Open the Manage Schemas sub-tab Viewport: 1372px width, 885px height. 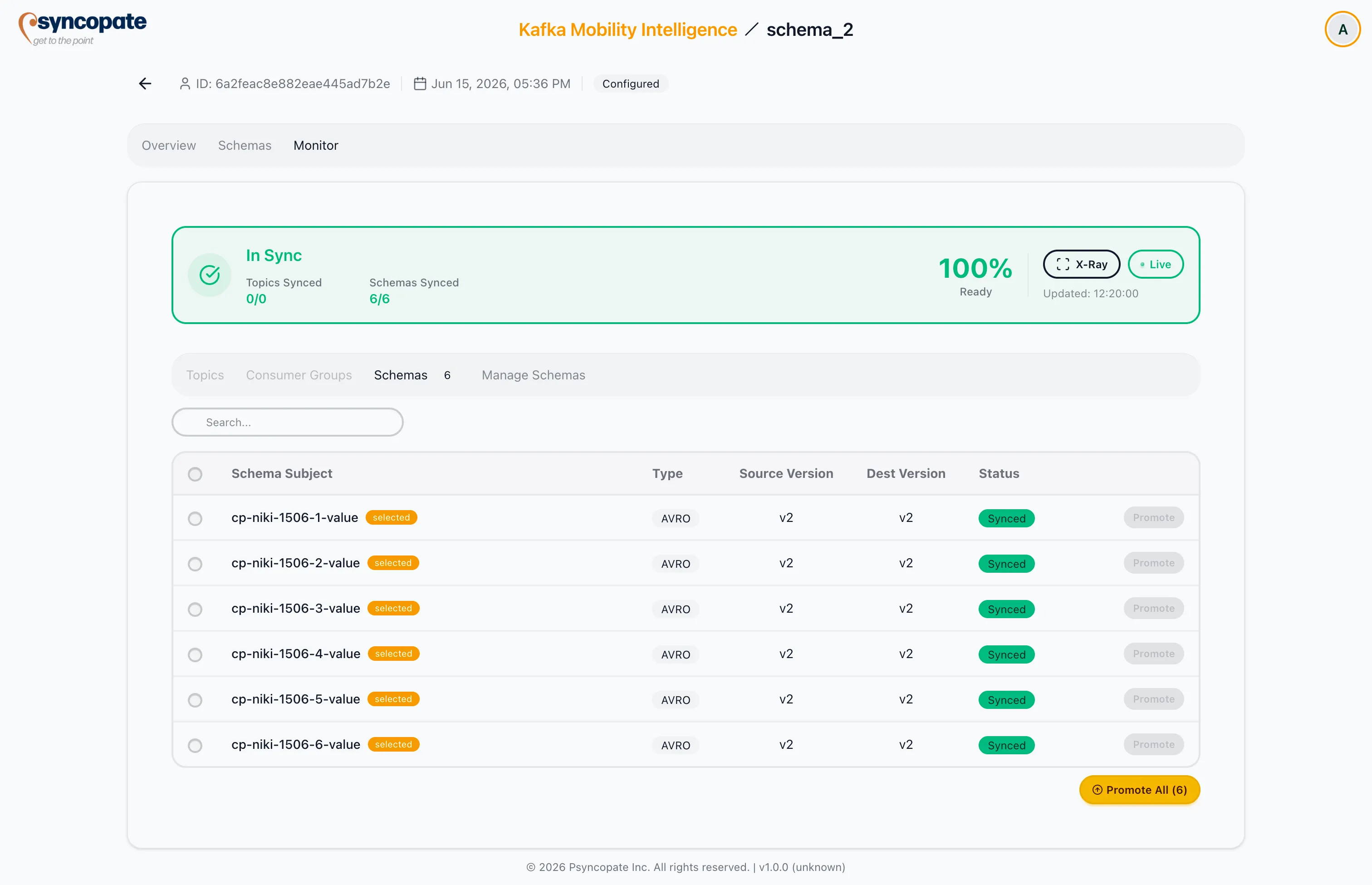[x=533, y=375]
